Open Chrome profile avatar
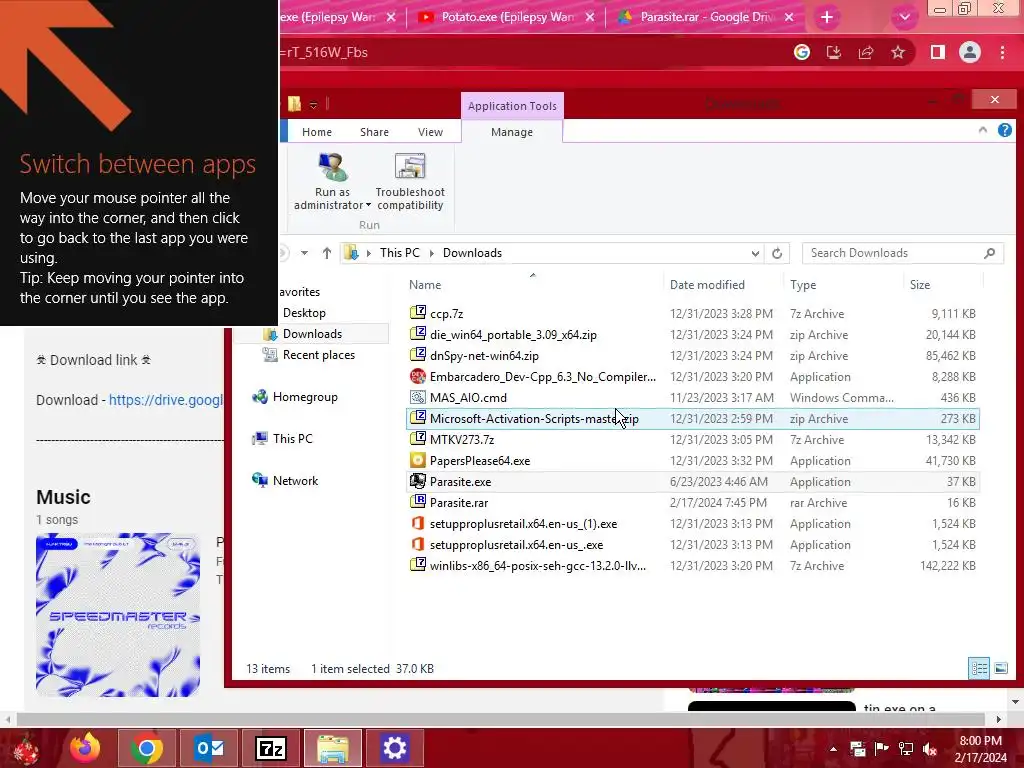Screen dimensions: 1024x768 tap(970, 52)
